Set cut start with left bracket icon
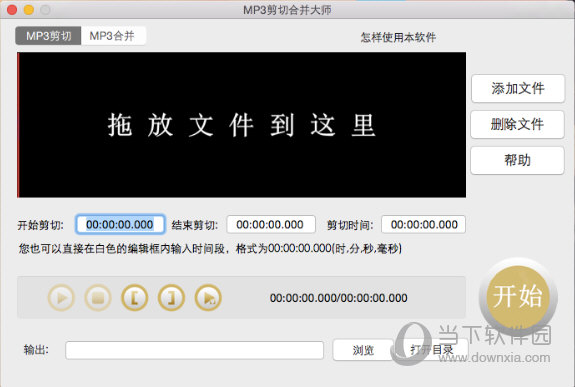 tap(135, 297)
